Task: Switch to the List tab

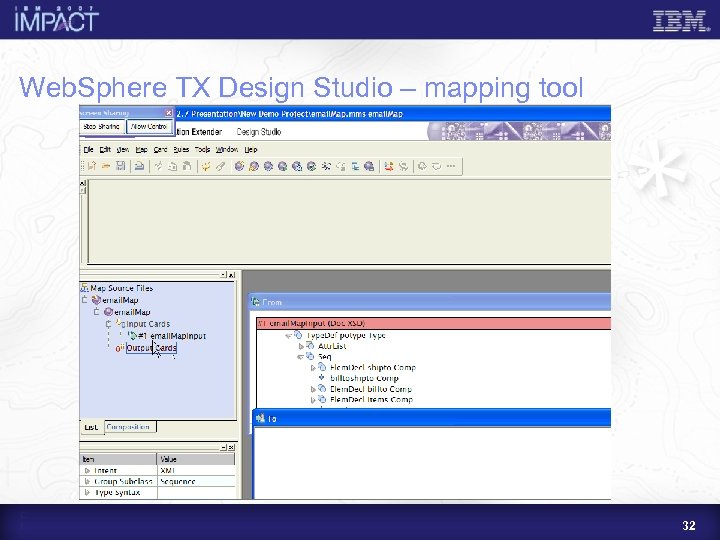Action: [x=91, y=427]
